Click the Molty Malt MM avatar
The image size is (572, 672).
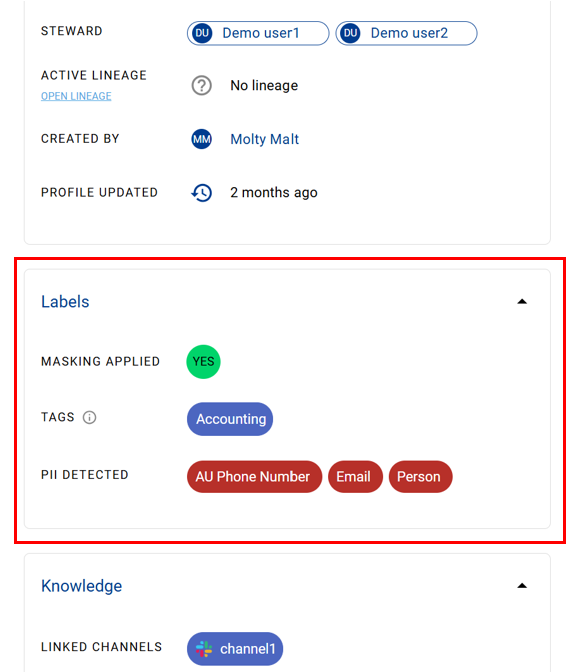(x=201, y=139)
